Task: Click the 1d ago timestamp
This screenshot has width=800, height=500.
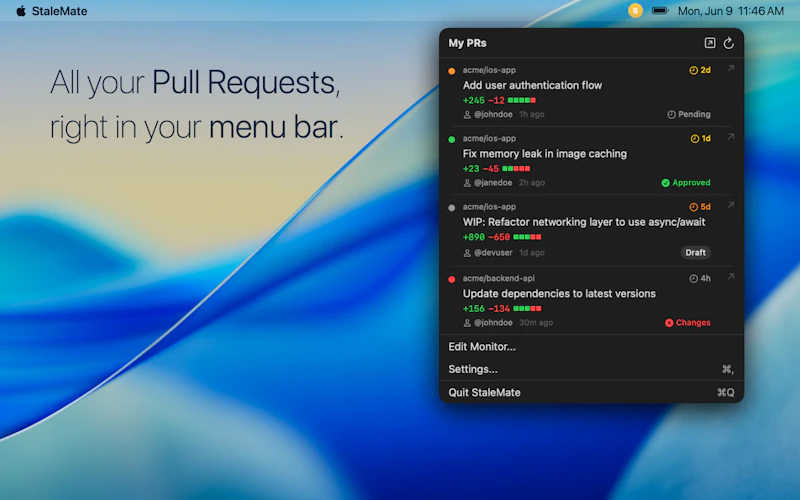Action: coord(532,253)
